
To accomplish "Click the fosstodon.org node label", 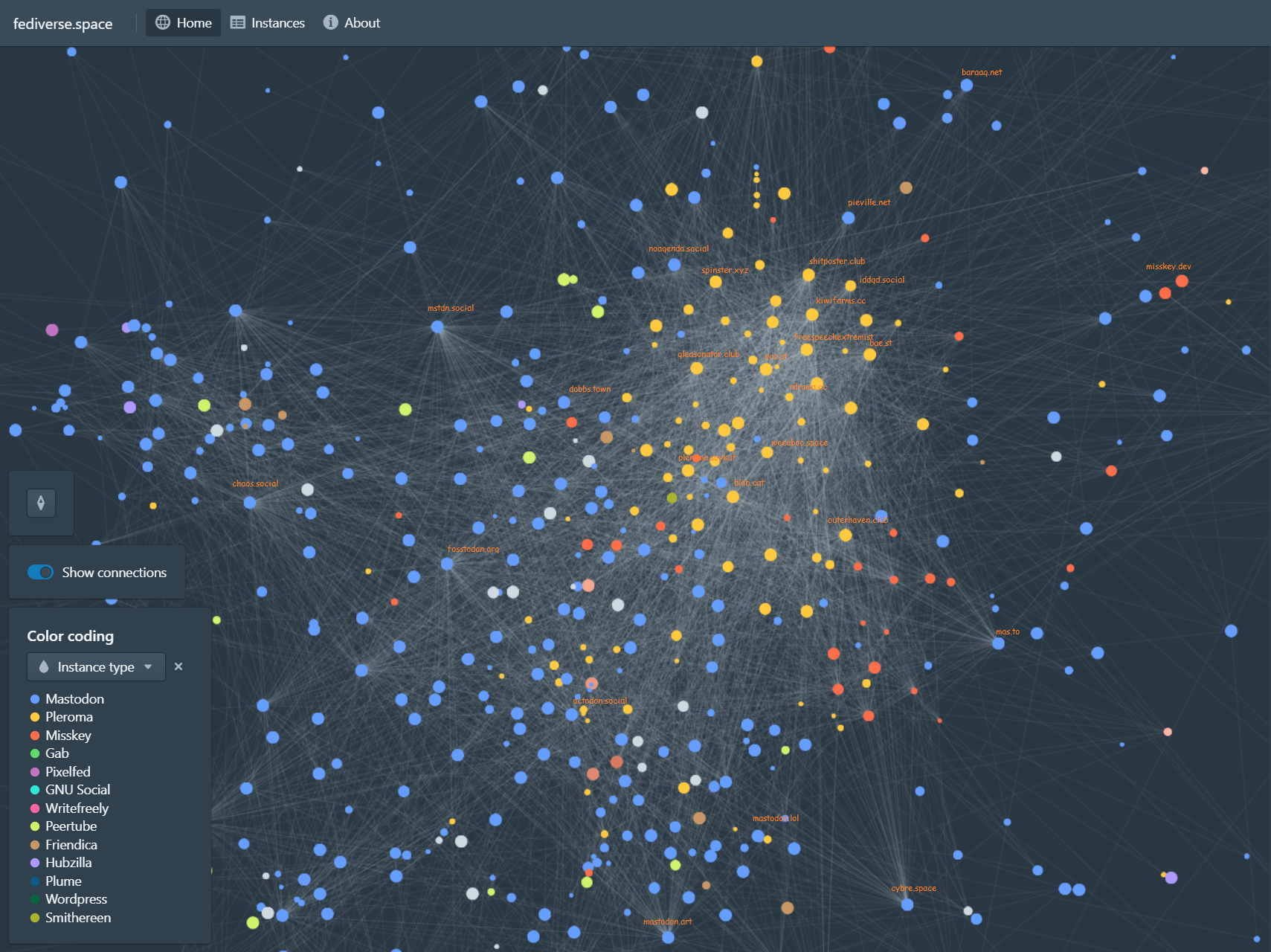I will 473,549.
